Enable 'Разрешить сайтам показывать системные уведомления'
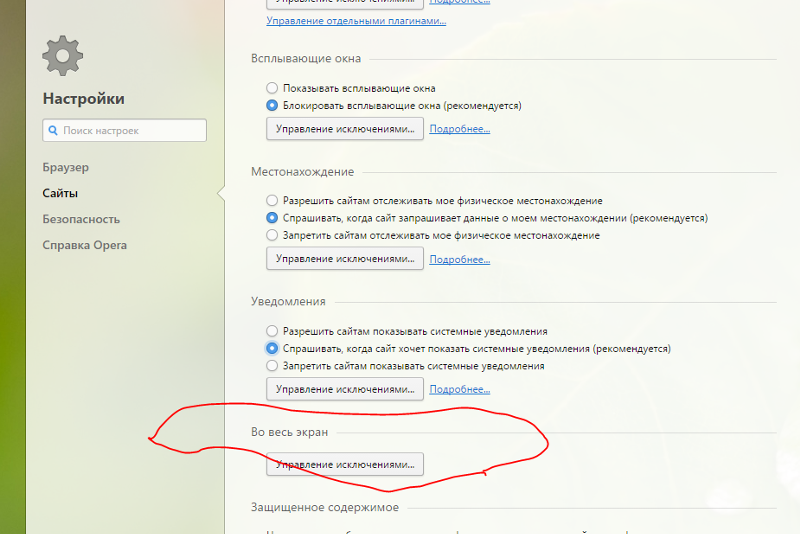The image size is (800, 534). tap(272, 331)
